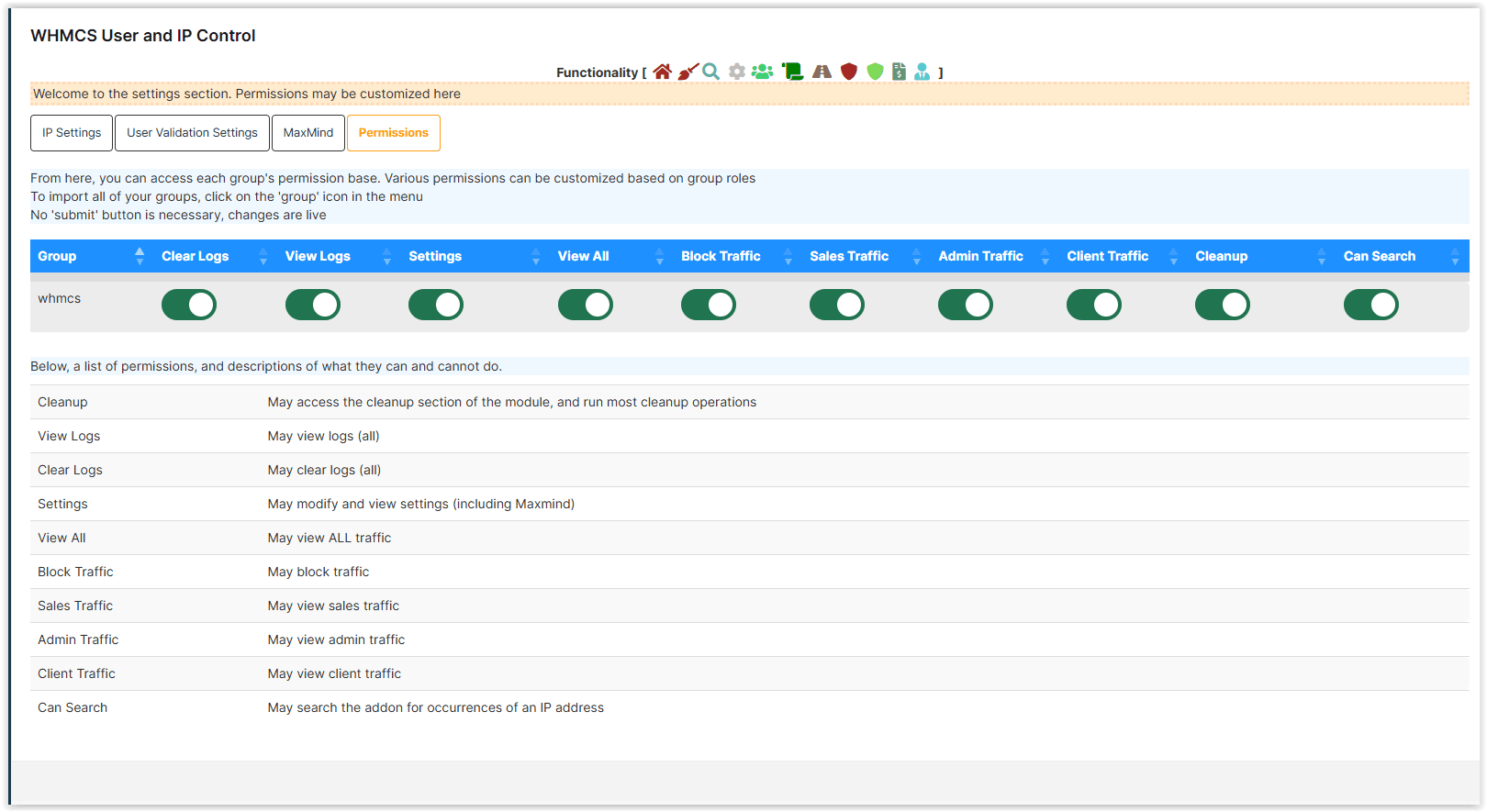This screenshot has height=812, width=1487.
Task: Click the teal user-with-tie icon
Action: [922, 72]
